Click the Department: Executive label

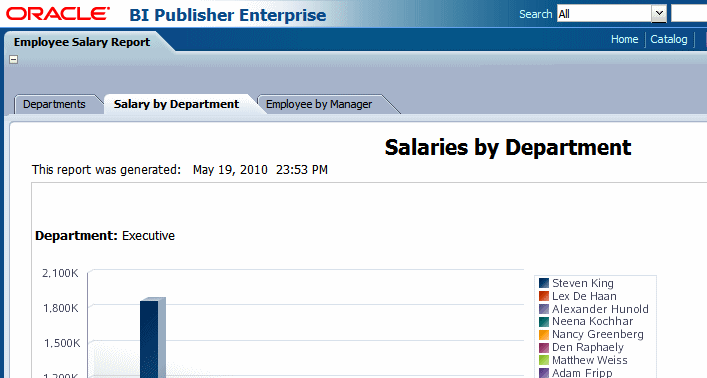[x=105, y=236]
